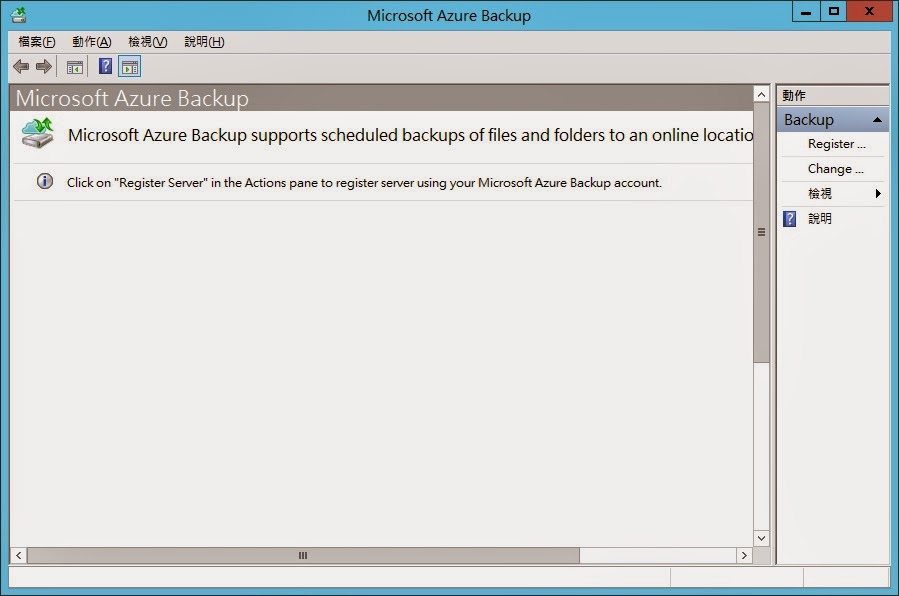Viewport: 899px width, 596px height.
Task: Click the information icon beside Register Server message
Action: [45, 182]
